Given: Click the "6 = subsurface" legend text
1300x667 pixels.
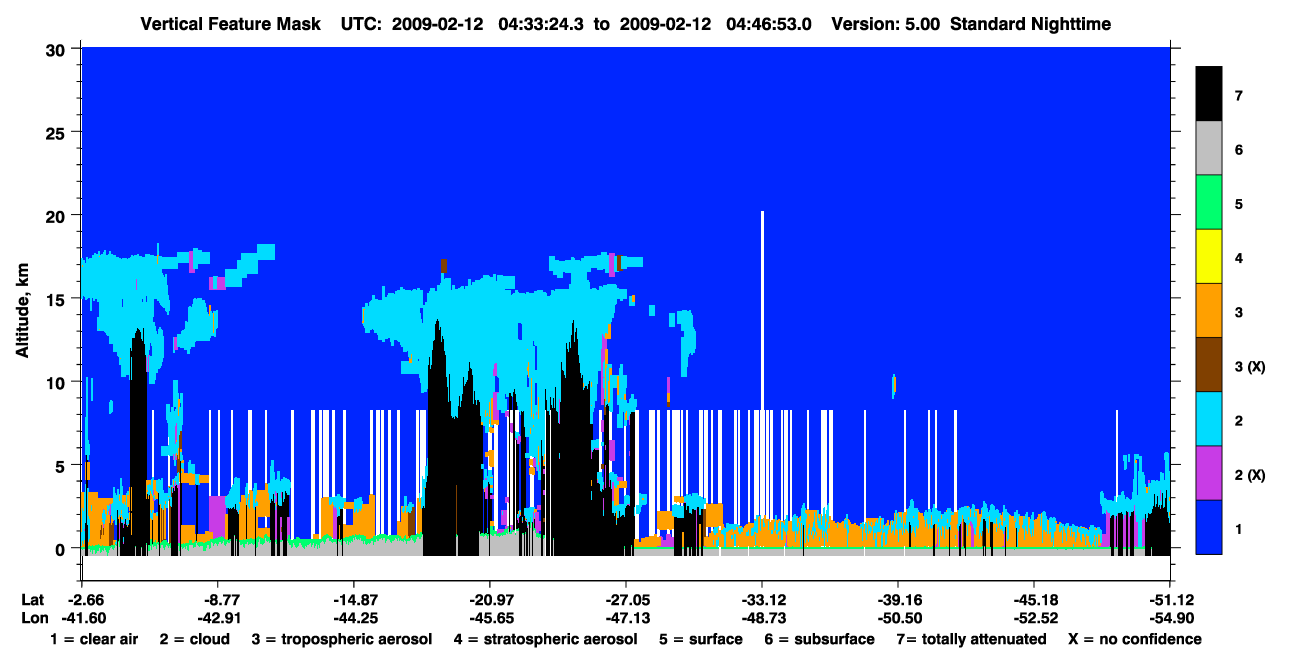Looking at the screenshot, I should [x=820, y=639].
